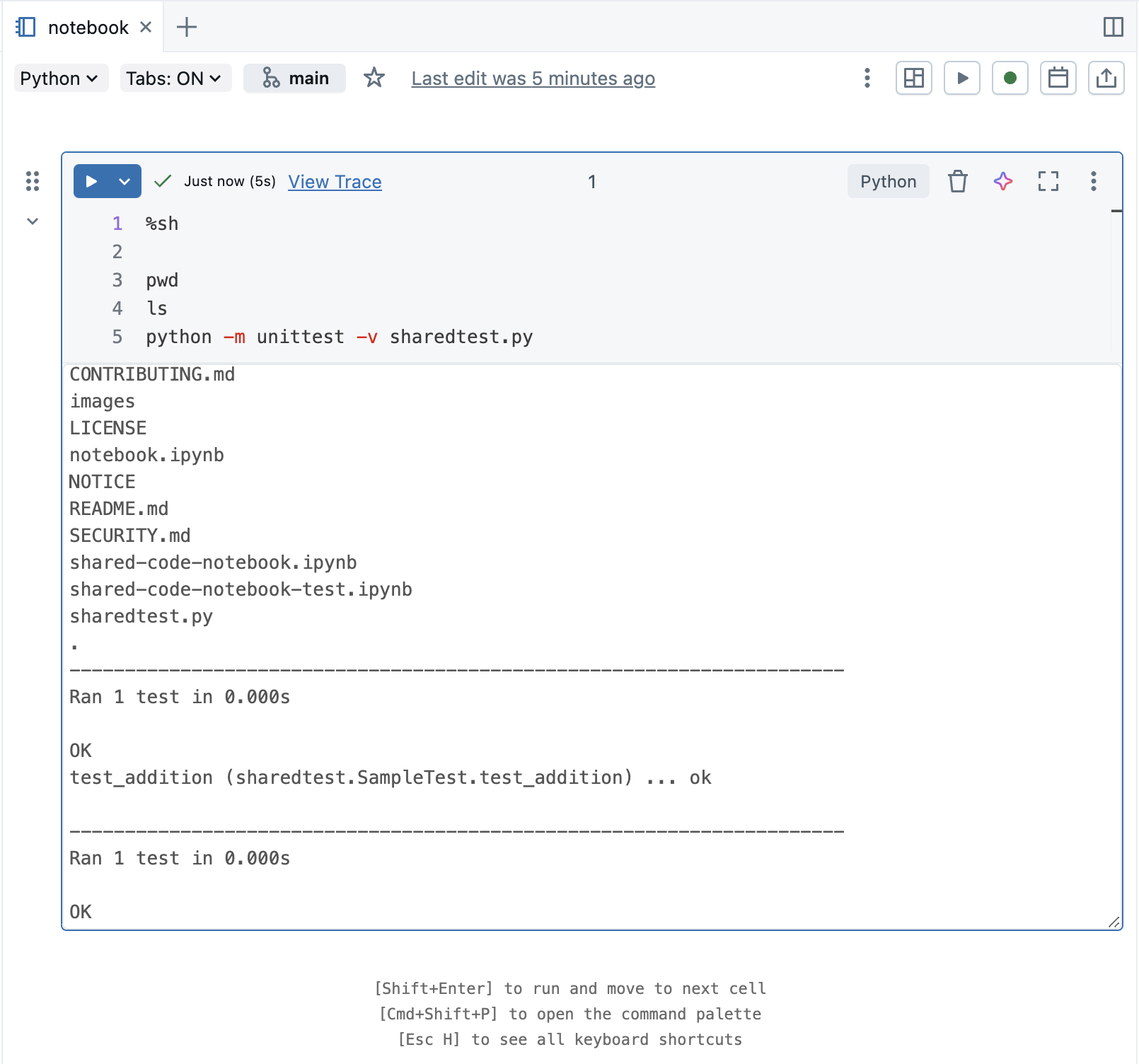Open the Python language selector dropdown
The height and width of the screenshot is (1064, 1139).
click(x=61, y=78)
